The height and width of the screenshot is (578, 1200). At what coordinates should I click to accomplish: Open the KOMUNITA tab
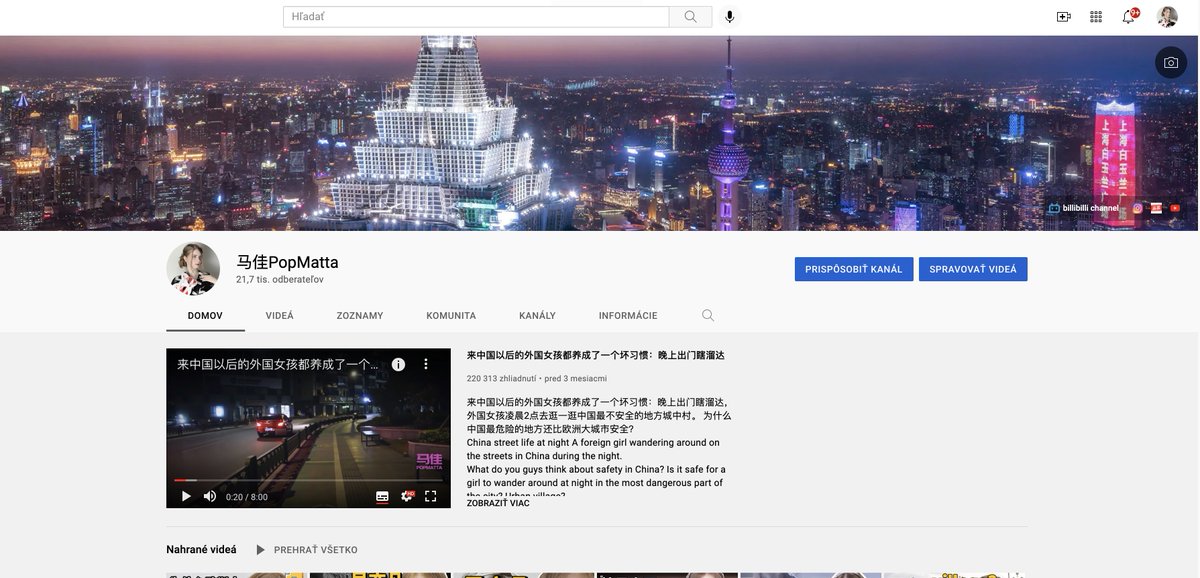pos(451,316)
